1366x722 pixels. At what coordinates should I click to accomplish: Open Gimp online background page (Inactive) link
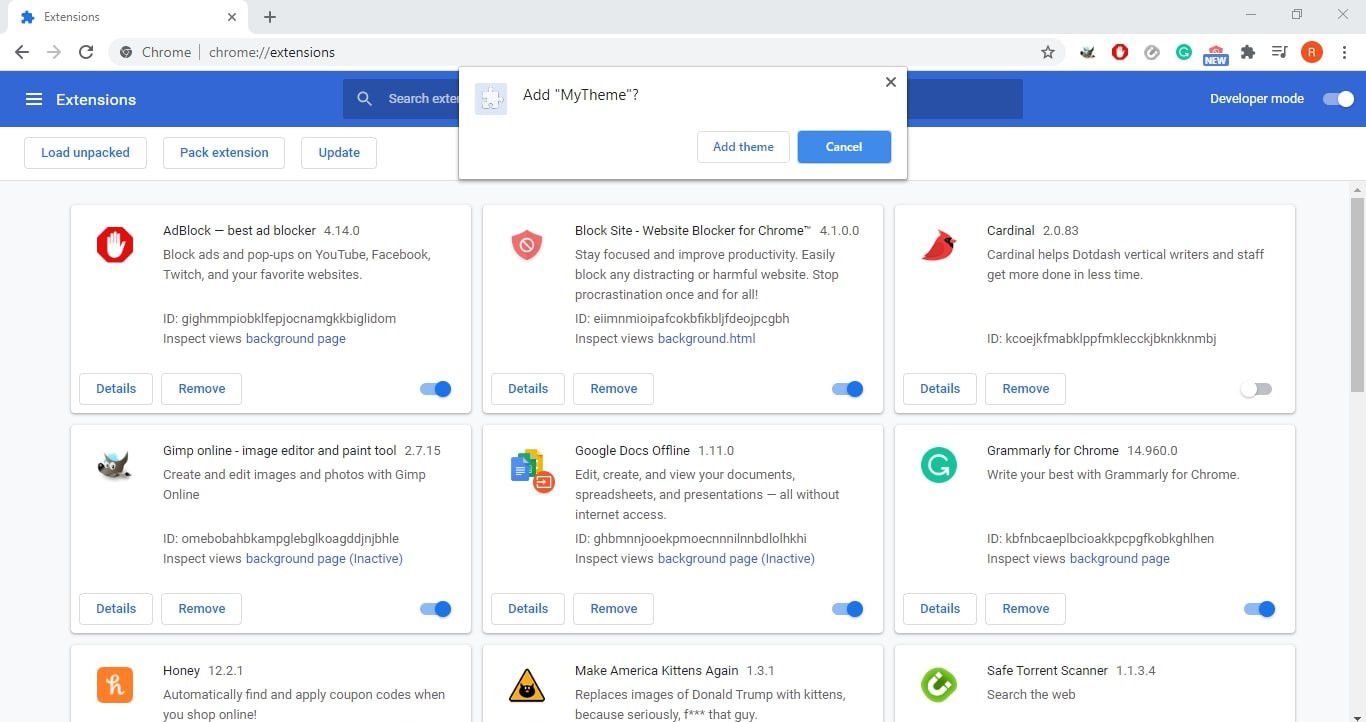(324, 559)
